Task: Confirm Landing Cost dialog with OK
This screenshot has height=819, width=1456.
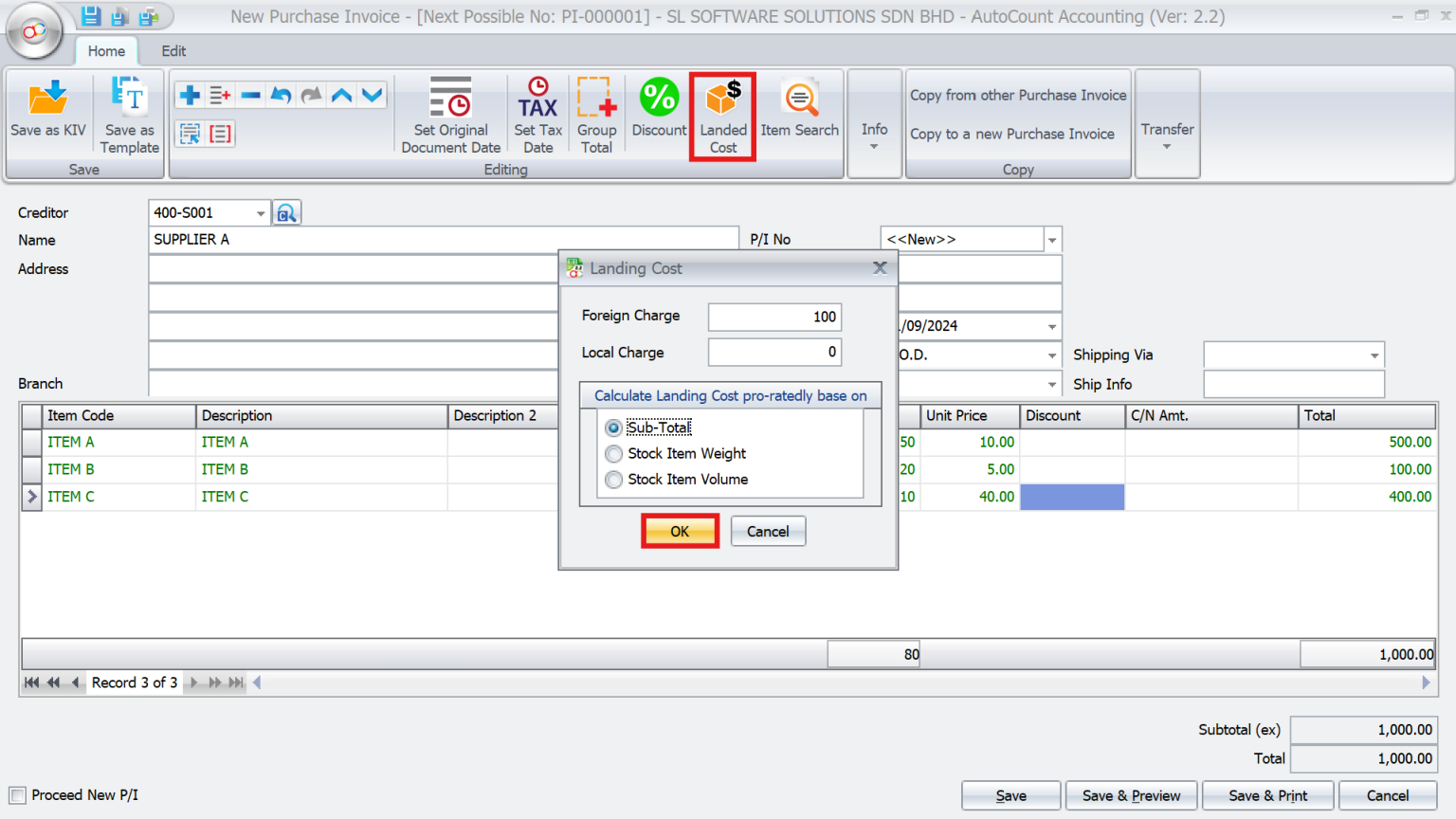Action: click(x=680, y=531)
